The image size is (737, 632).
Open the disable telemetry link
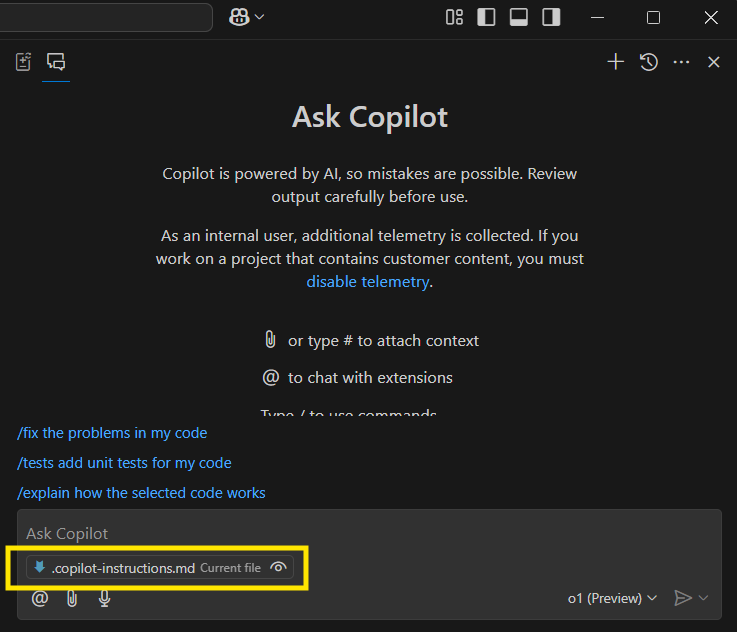pyautogui.click(x=367, y=282)
